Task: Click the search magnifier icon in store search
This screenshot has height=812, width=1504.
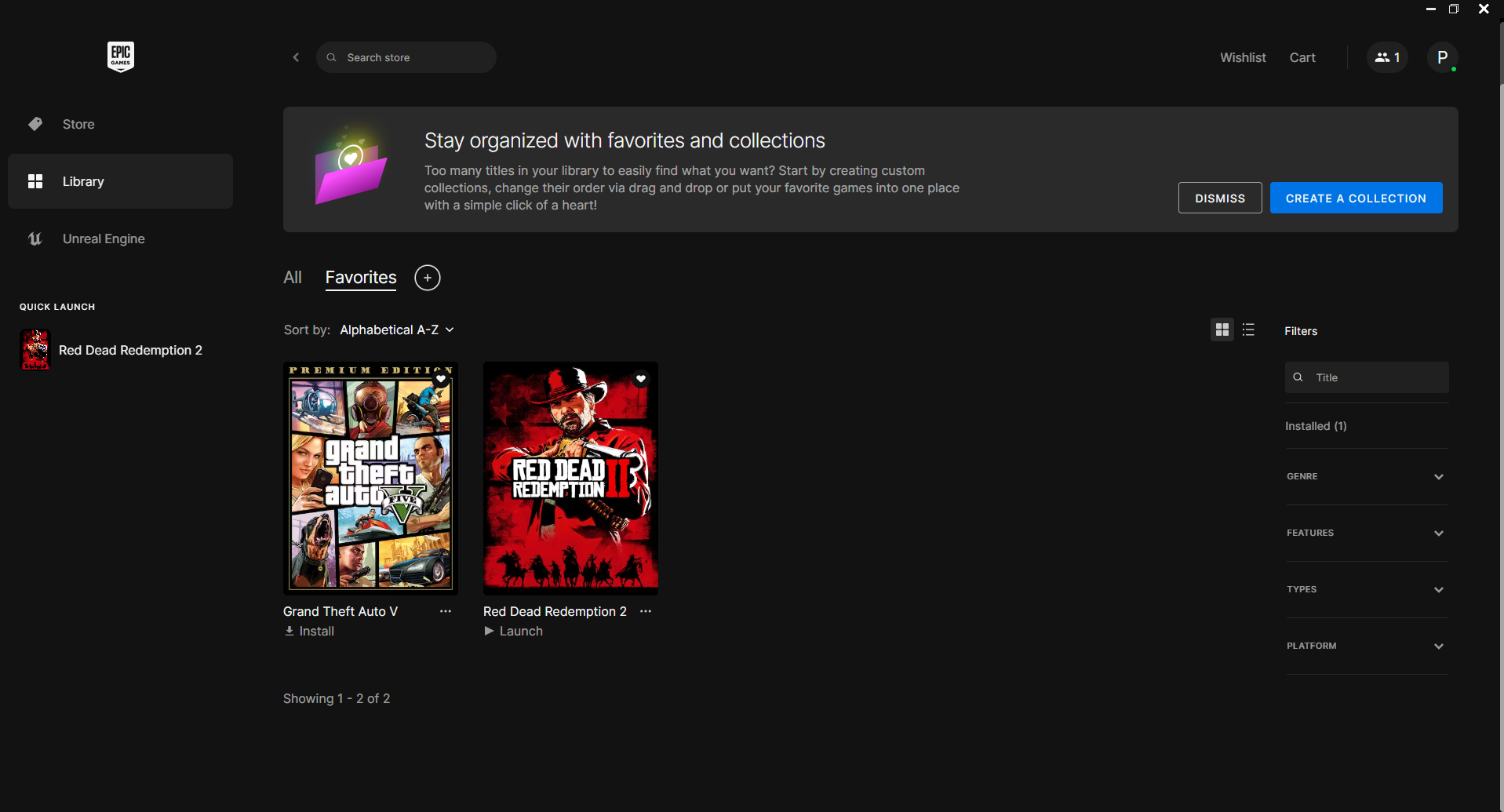Action: (332, 57)
